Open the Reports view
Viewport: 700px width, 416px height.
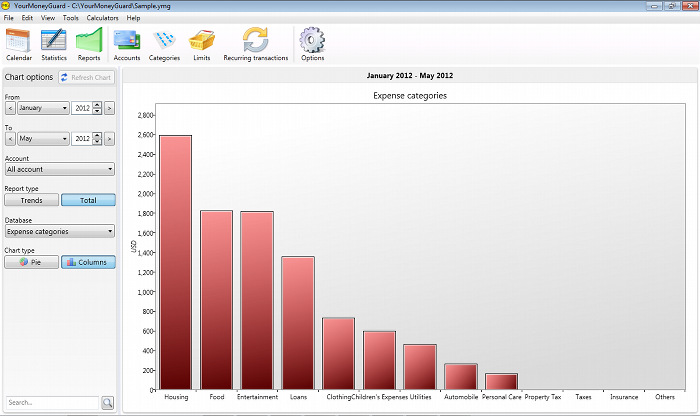89,45
